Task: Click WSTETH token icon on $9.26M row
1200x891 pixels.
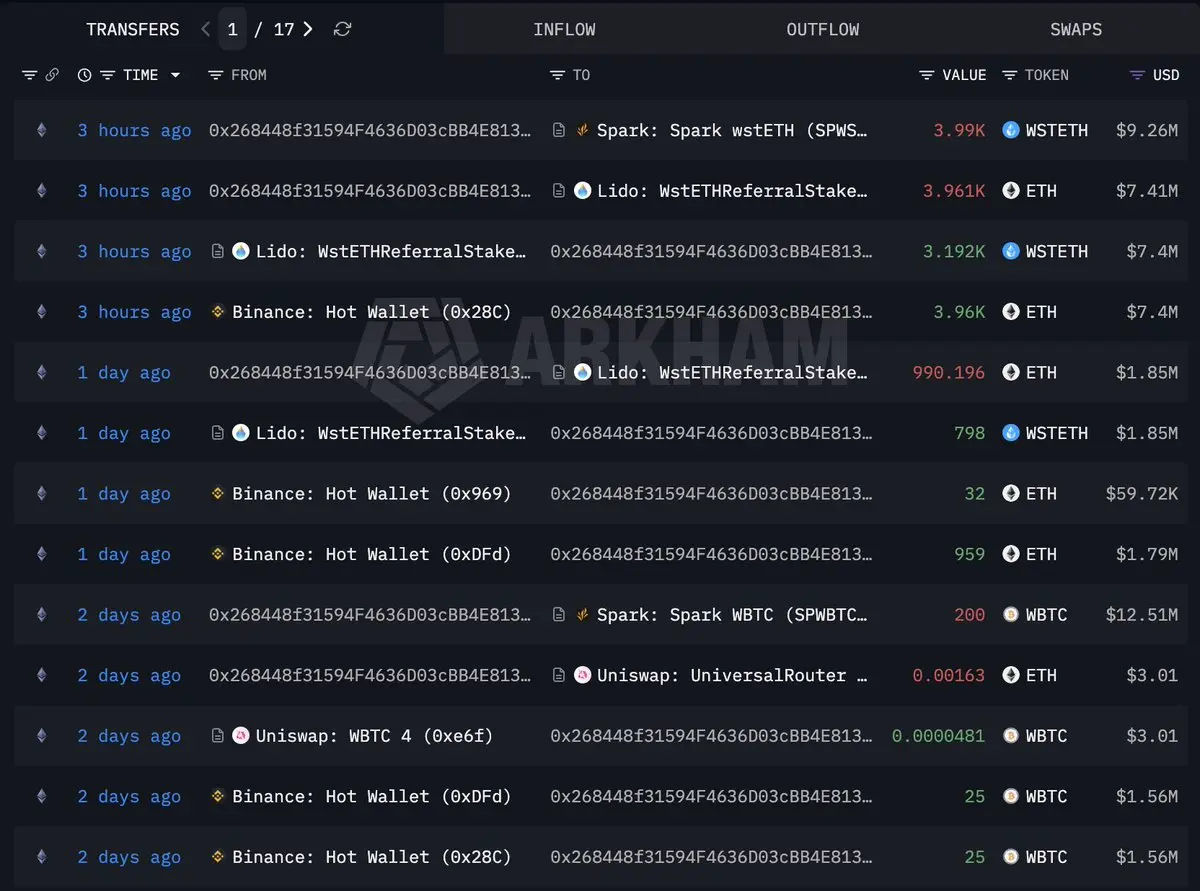Action: click(1011, 130)
